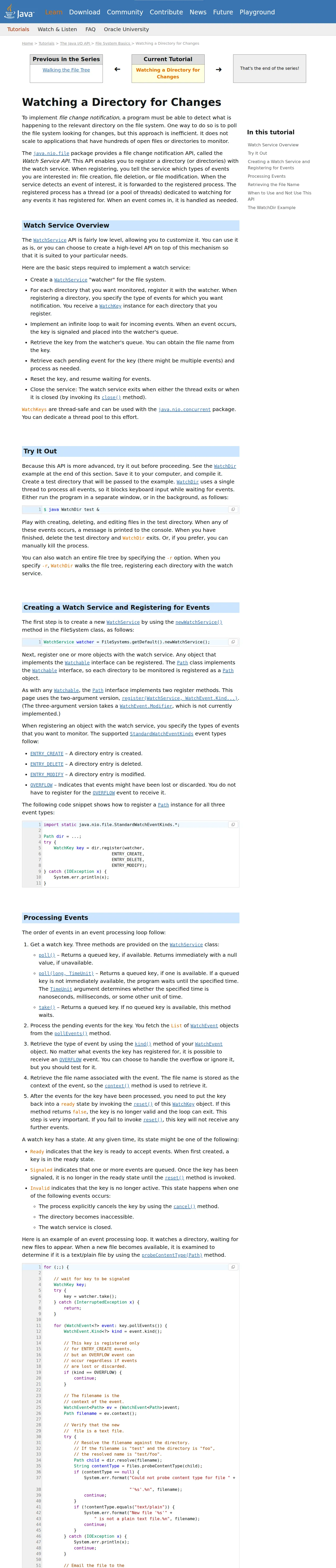Copy the 'WatchService watcher' code snippet
This screenshot has width=336, height=1568.
click(x=232, y=642)
